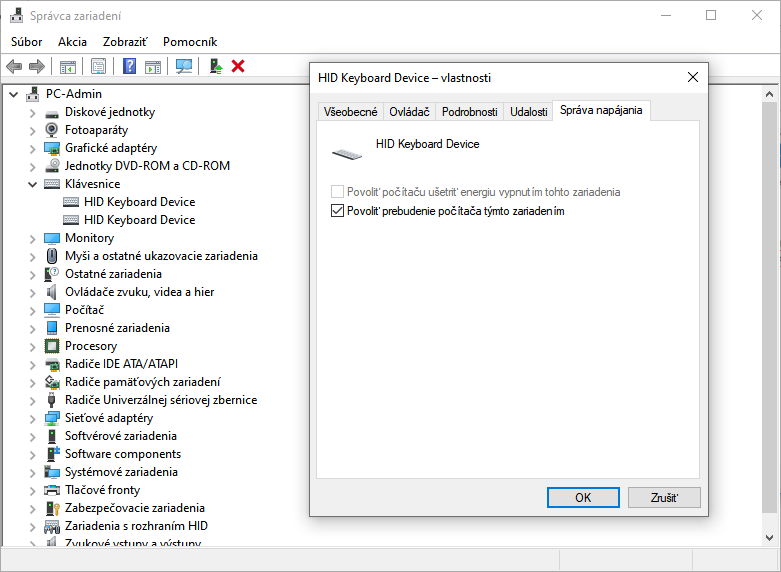This screenshot has width=781, height=572.
Task: Click the Update driver green arrow icon
Action: coord(215,66)
